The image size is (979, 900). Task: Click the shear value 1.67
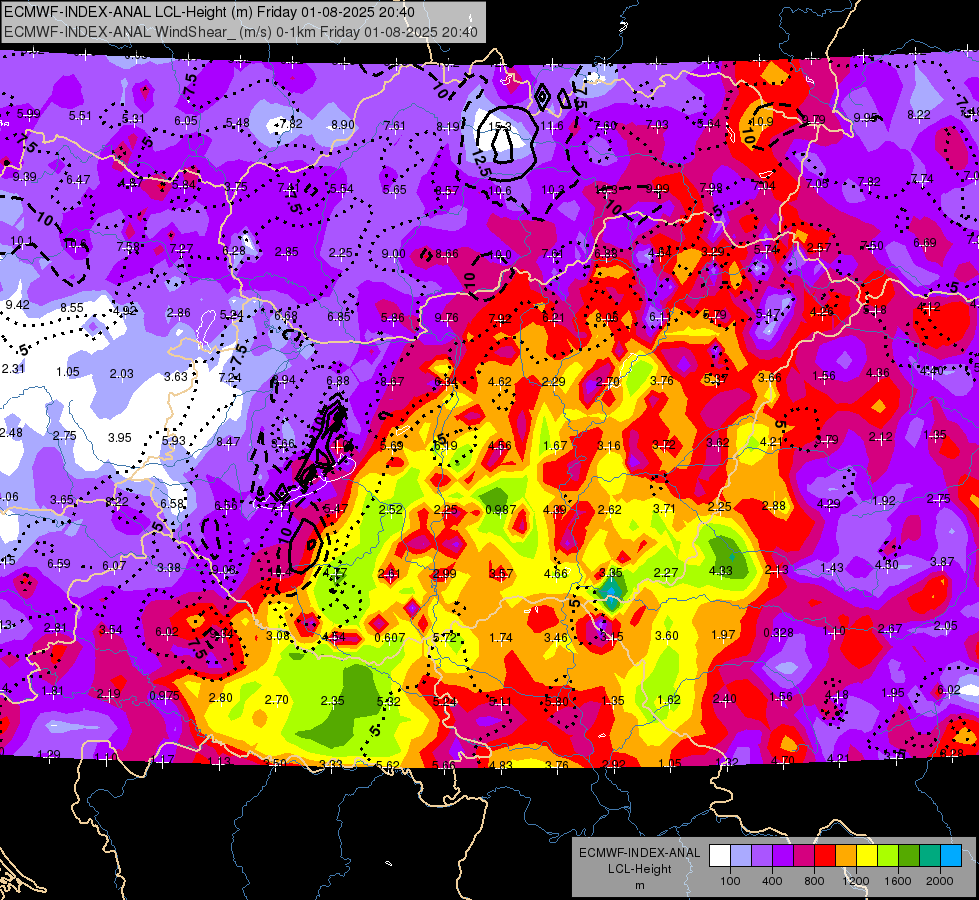click(555, 445)
